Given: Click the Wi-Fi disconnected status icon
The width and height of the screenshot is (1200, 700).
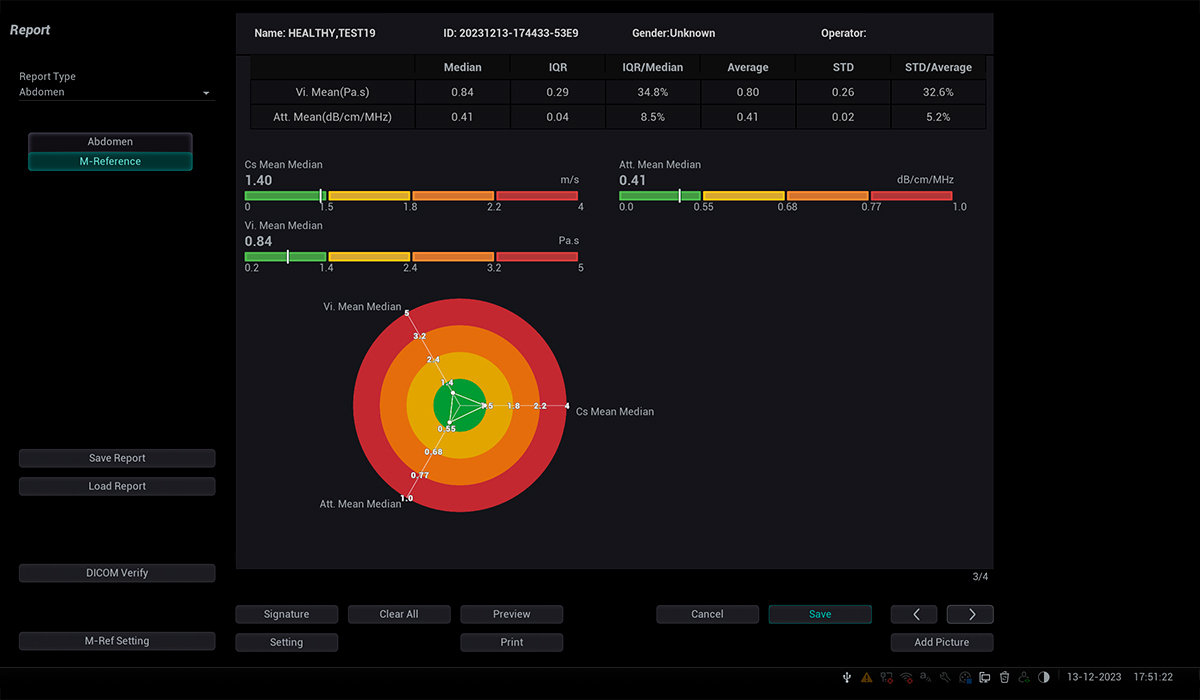Looking at the screenshot, I should pyautogui.click(x=906, y=678).
